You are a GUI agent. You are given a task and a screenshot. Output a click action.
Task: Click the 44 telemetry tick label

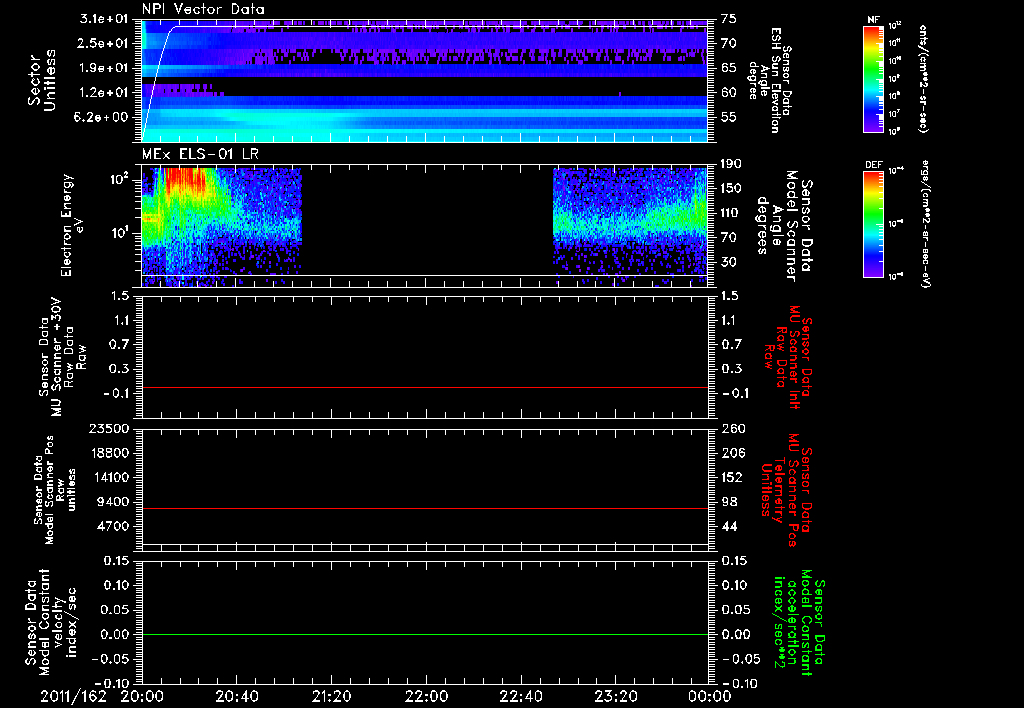coord(729,526)
